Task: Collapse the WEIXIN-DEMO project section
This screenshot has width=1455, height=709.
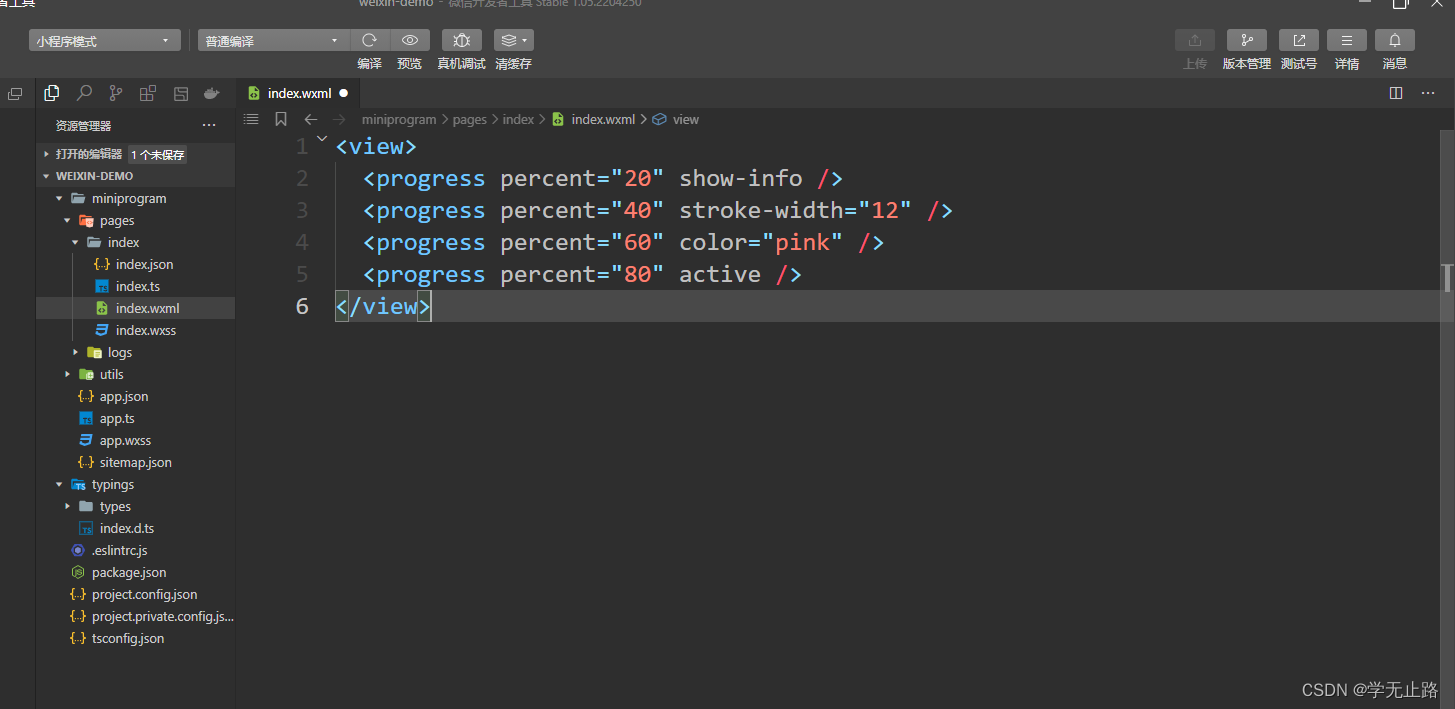Action: [x=46, y=176]
